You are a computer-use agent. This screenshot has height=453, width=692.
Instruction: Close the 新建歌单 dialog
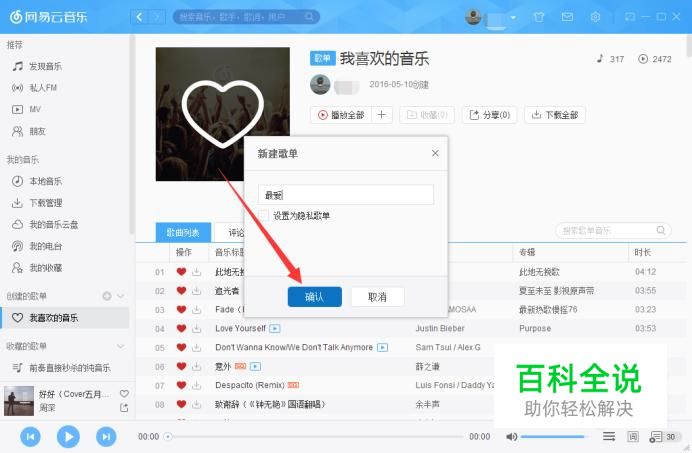[x=435, y=153]
